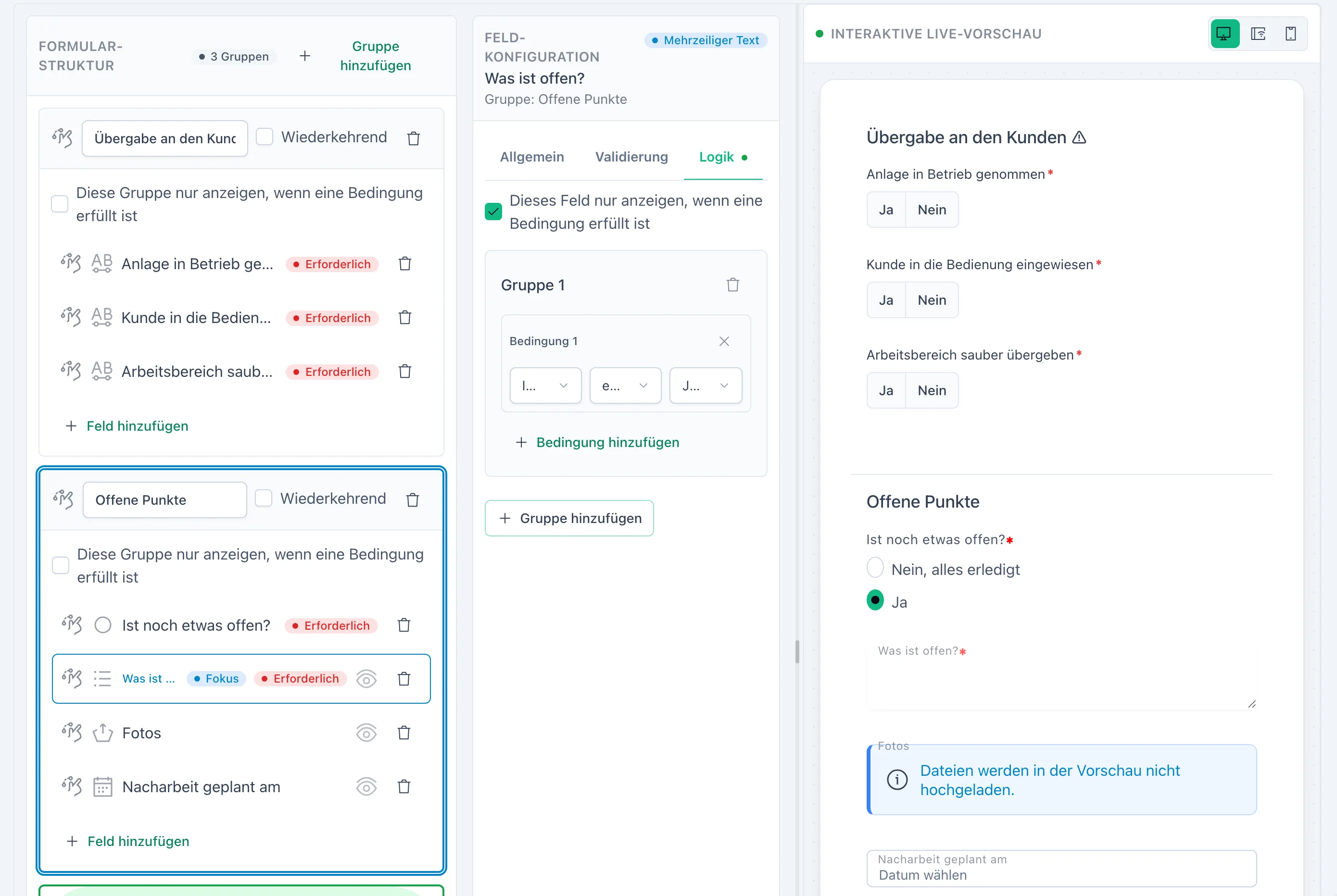
Task: Uncheck 'Dieses Feld nur anzeigen' checkbox
Action: pyautogui.click(x=493, y=212)
